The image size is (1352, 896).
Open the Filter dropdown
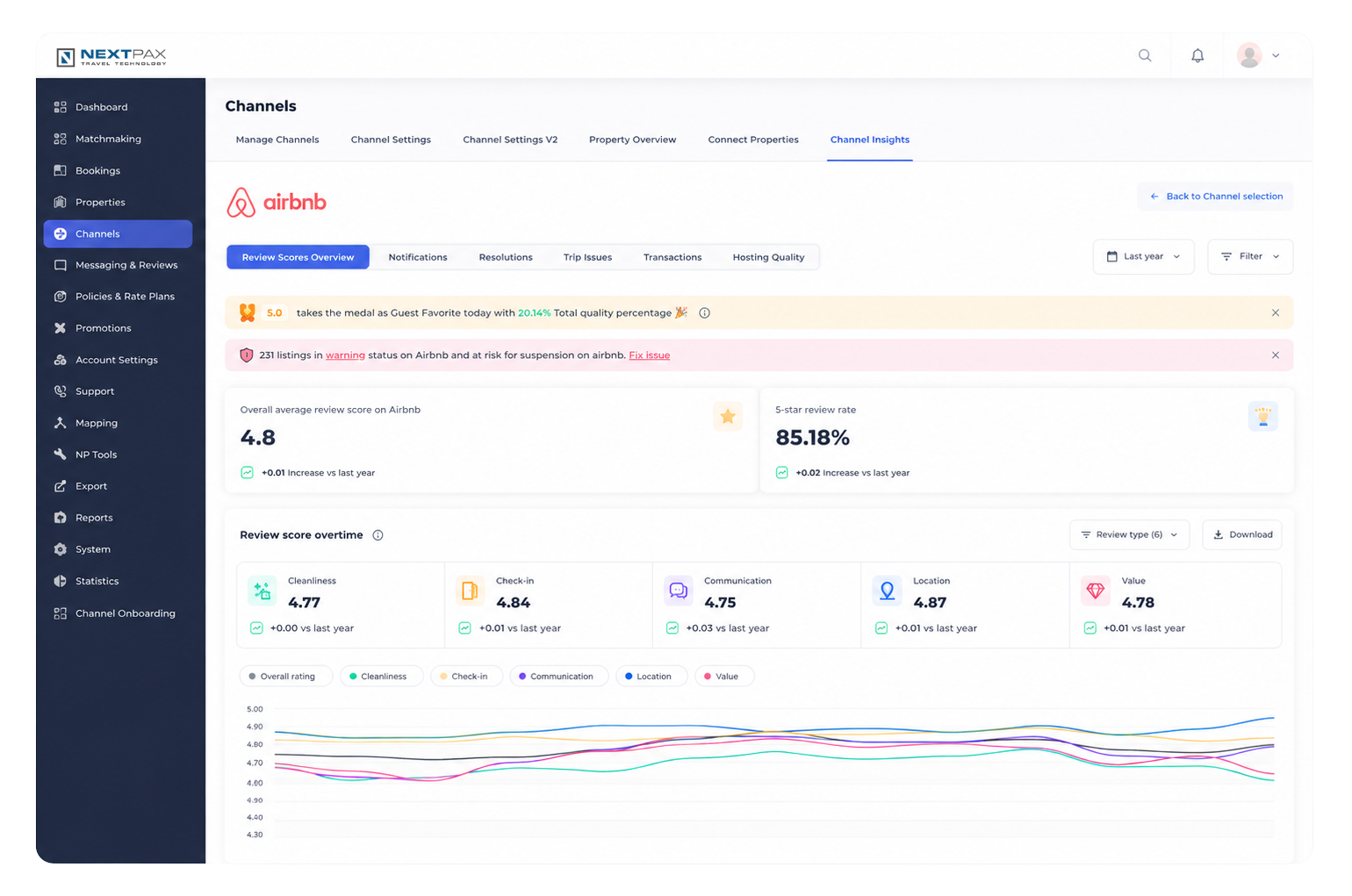click(x=1250, y=256)
